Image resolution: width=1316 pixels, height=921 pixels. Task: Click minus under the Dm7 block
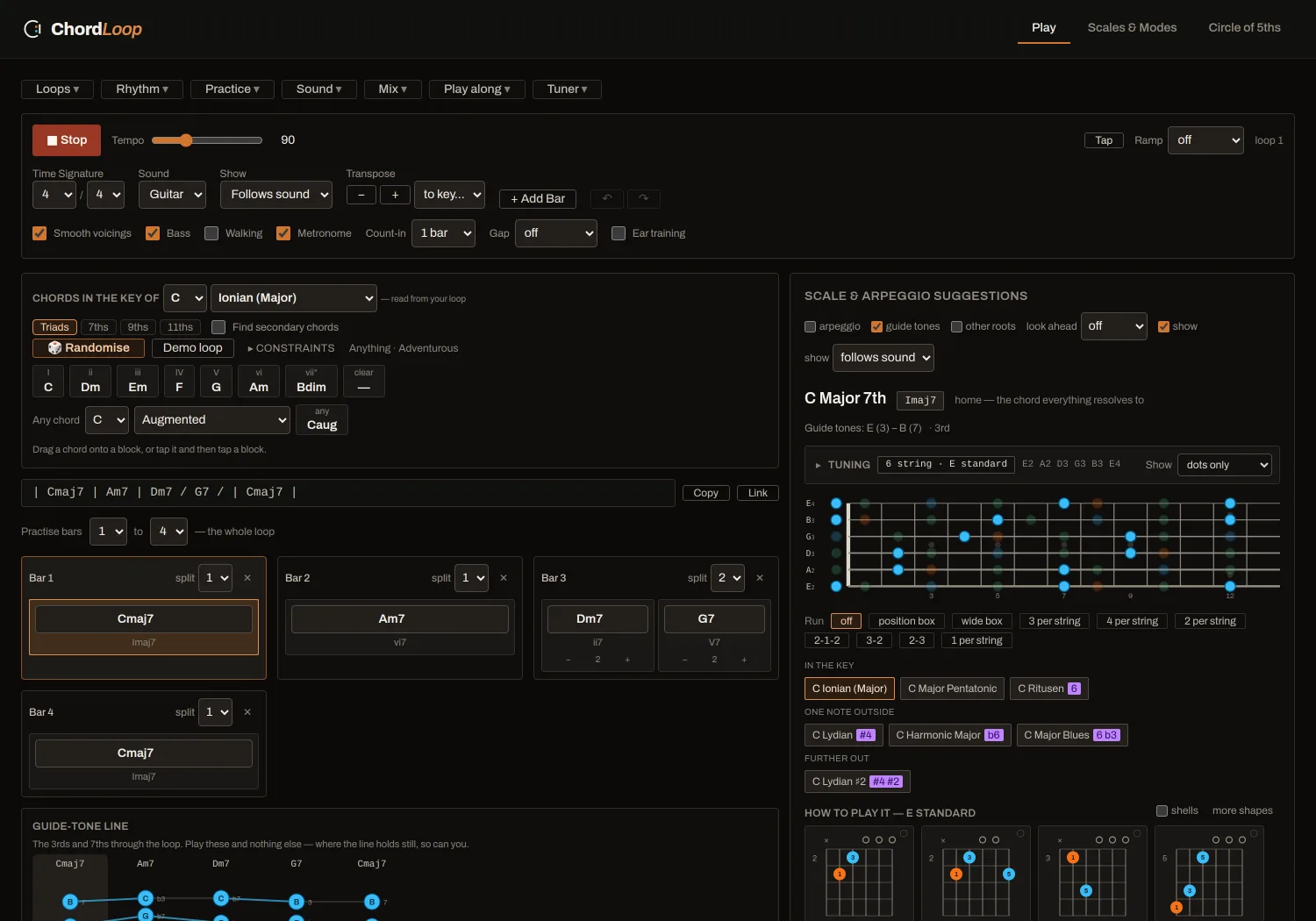(569, 660)
